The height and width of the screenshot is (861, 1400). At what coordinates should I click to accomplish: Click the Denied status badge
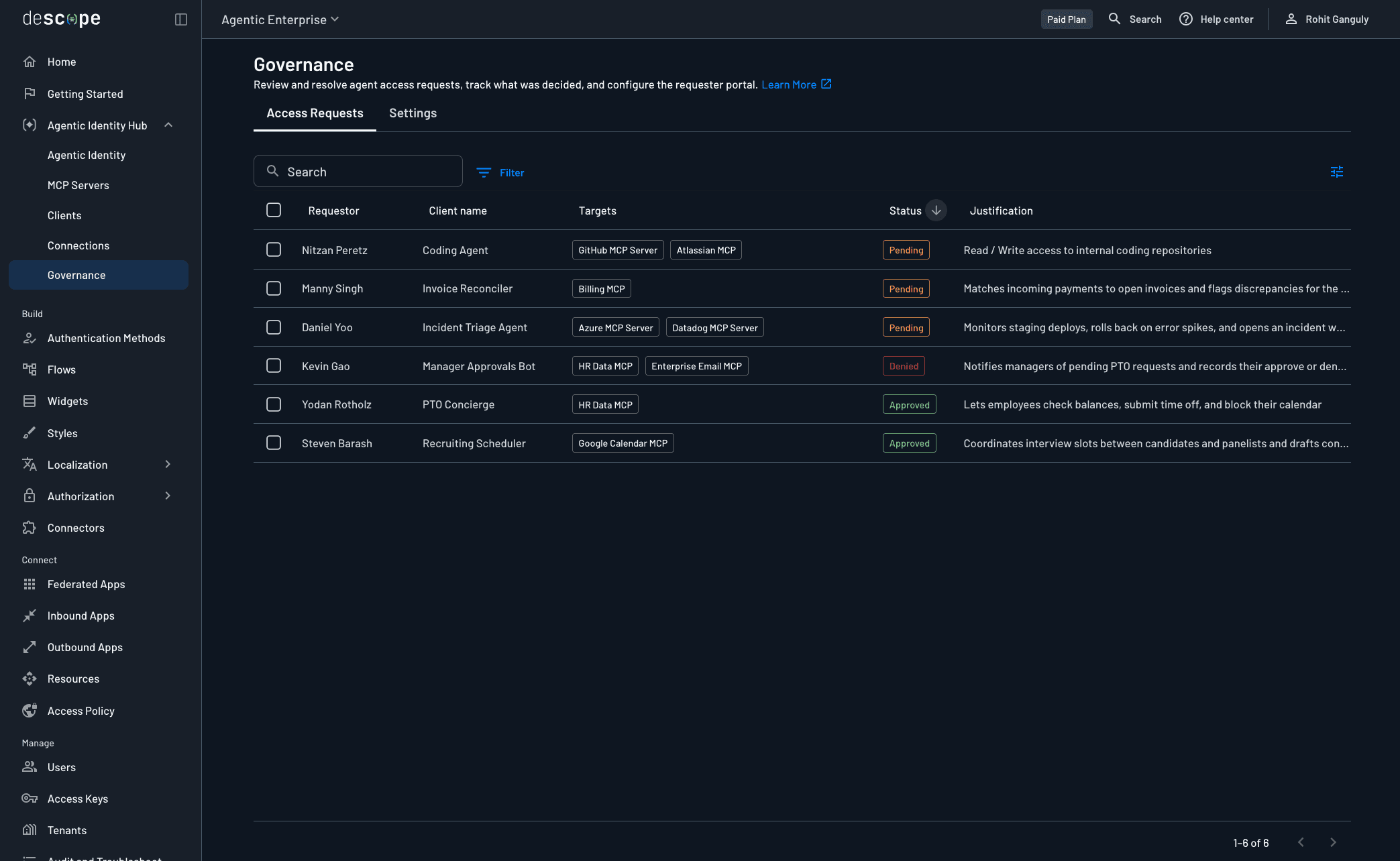(904, 366)
